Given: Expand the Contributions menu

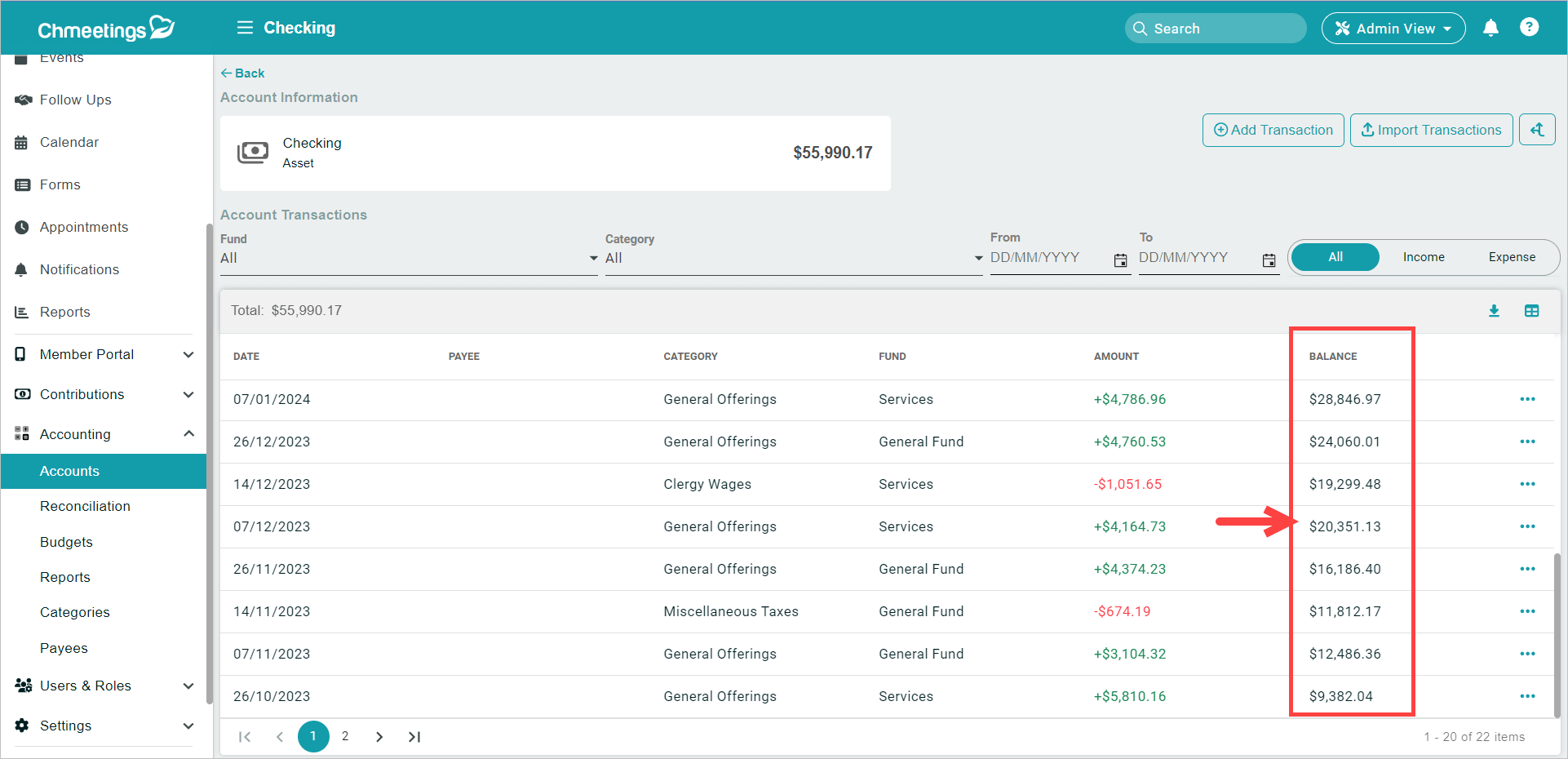Looking at the screenshot, I should (x=104, y=394).
